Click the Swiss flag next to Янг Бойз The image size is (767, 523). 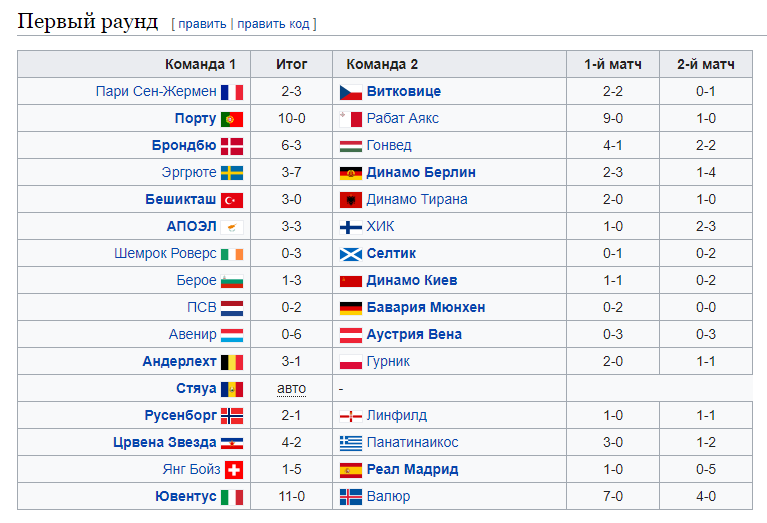[x=234, y=470]
